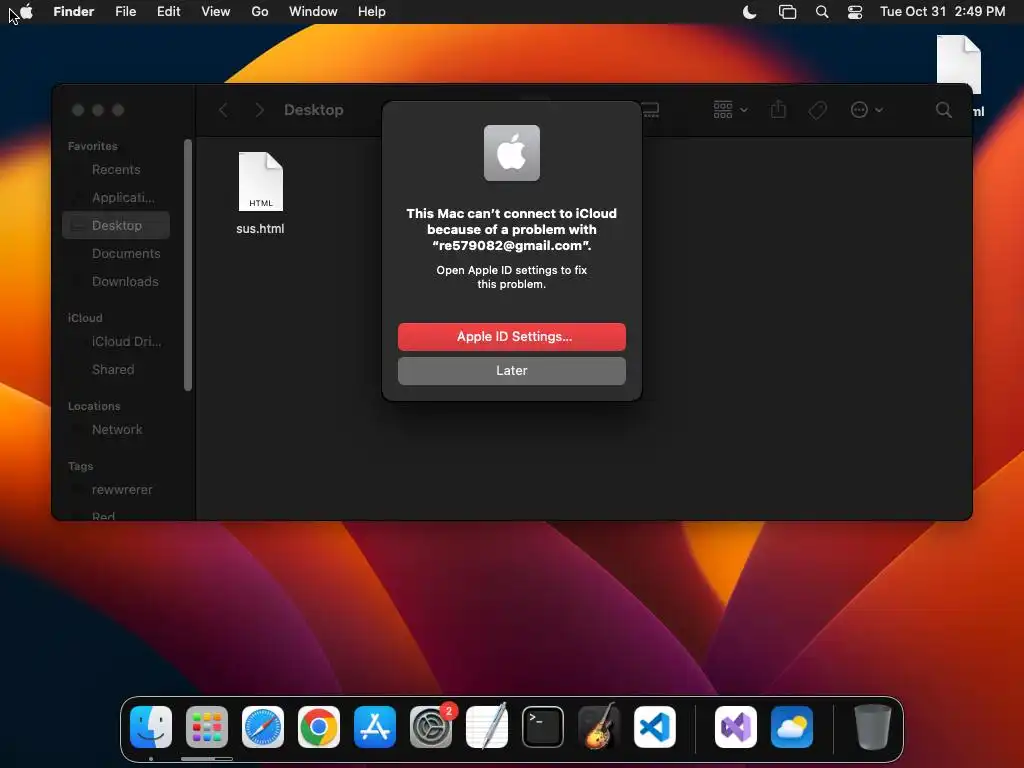
Task: Select Recents in Finder sidebar
Action: pyautogui.click(x=116, y=170)
